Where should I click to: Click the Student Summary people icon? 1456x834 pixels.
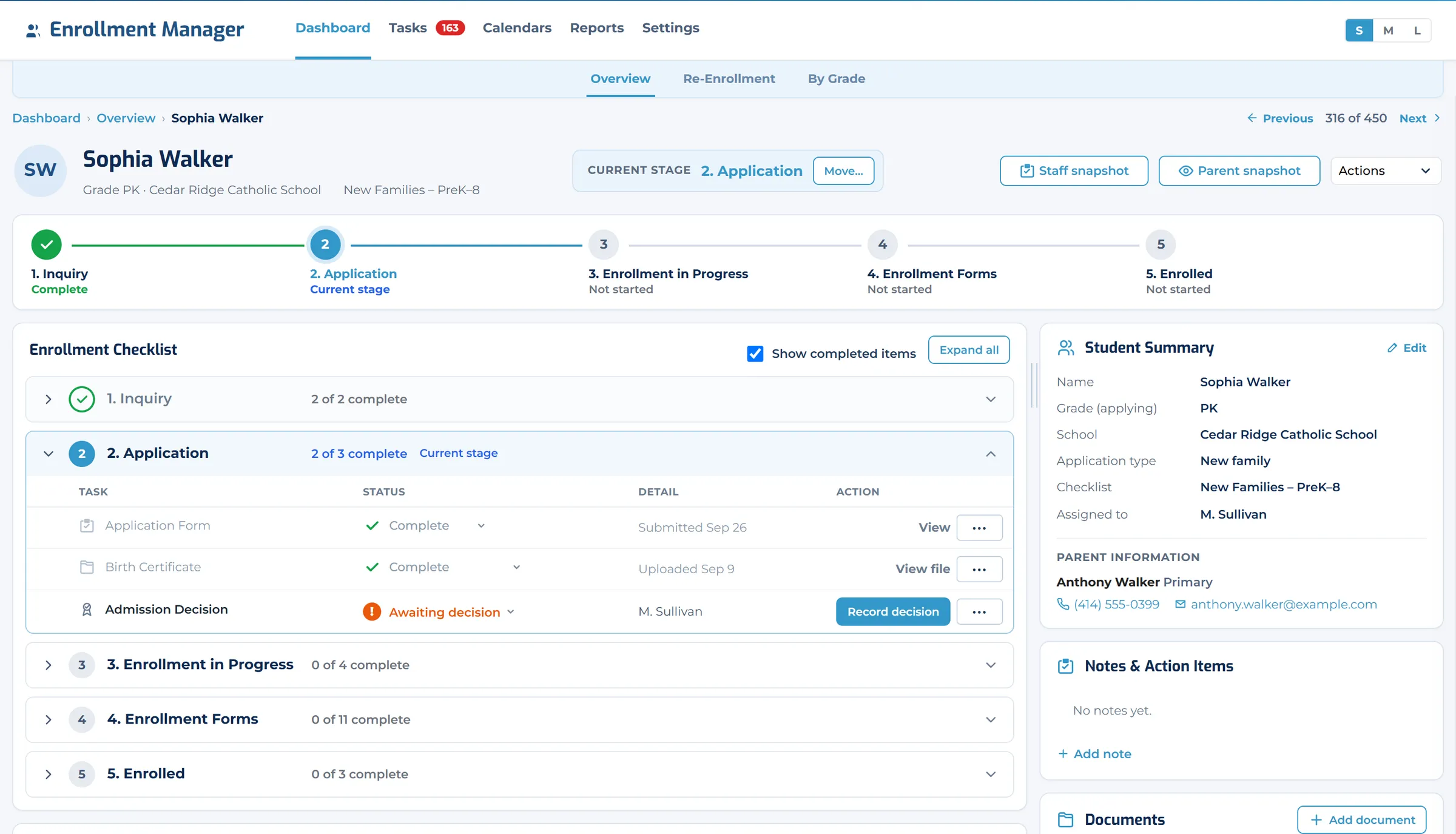pos(1066,348)
